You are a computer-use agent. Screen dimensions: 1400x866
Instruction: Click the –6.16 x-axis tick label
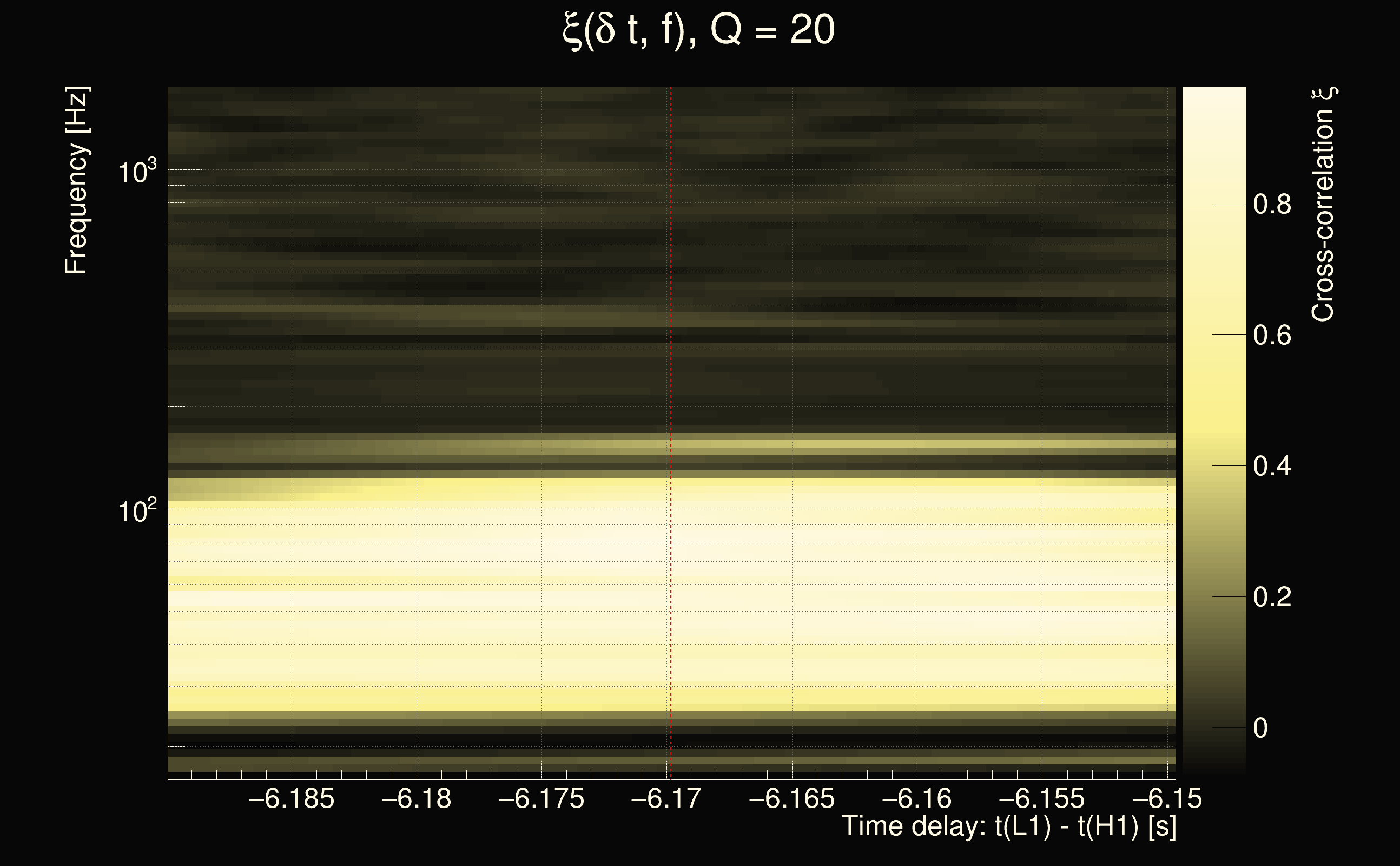(916, 798)
